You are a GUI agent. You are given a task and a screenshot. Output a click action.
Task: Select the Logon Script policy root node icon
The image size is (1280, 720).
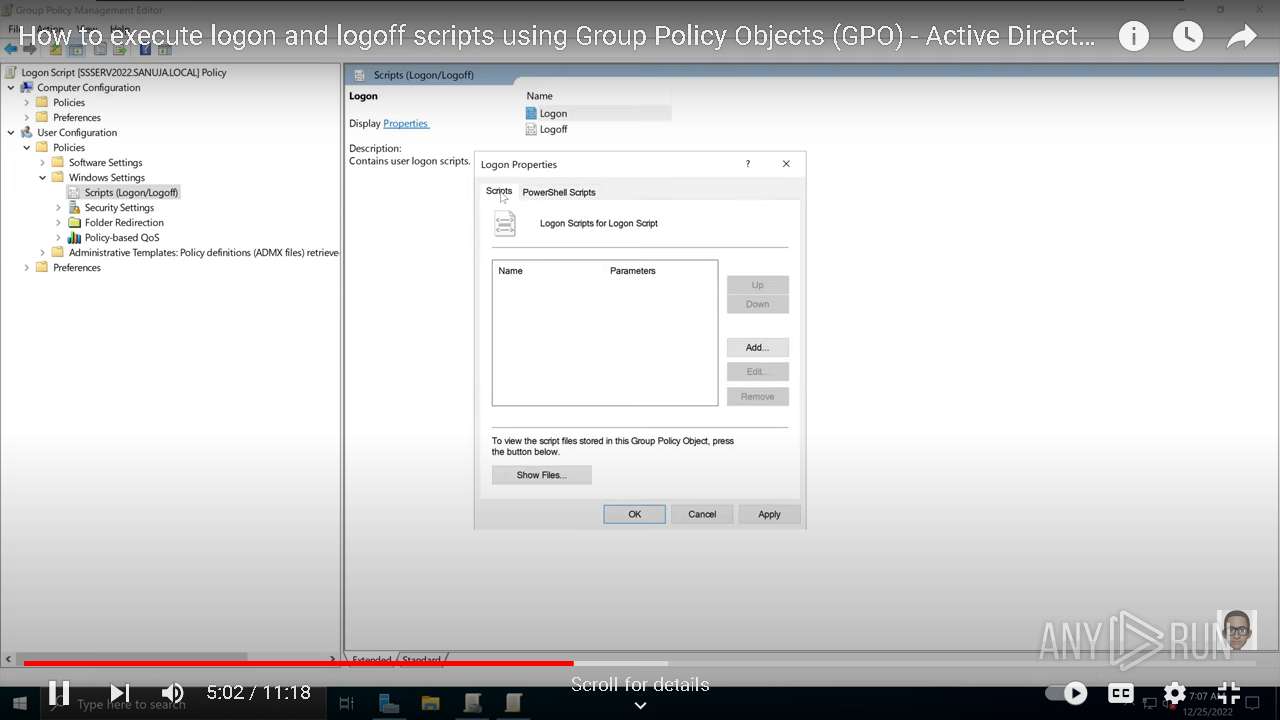(x=11, y=72)
